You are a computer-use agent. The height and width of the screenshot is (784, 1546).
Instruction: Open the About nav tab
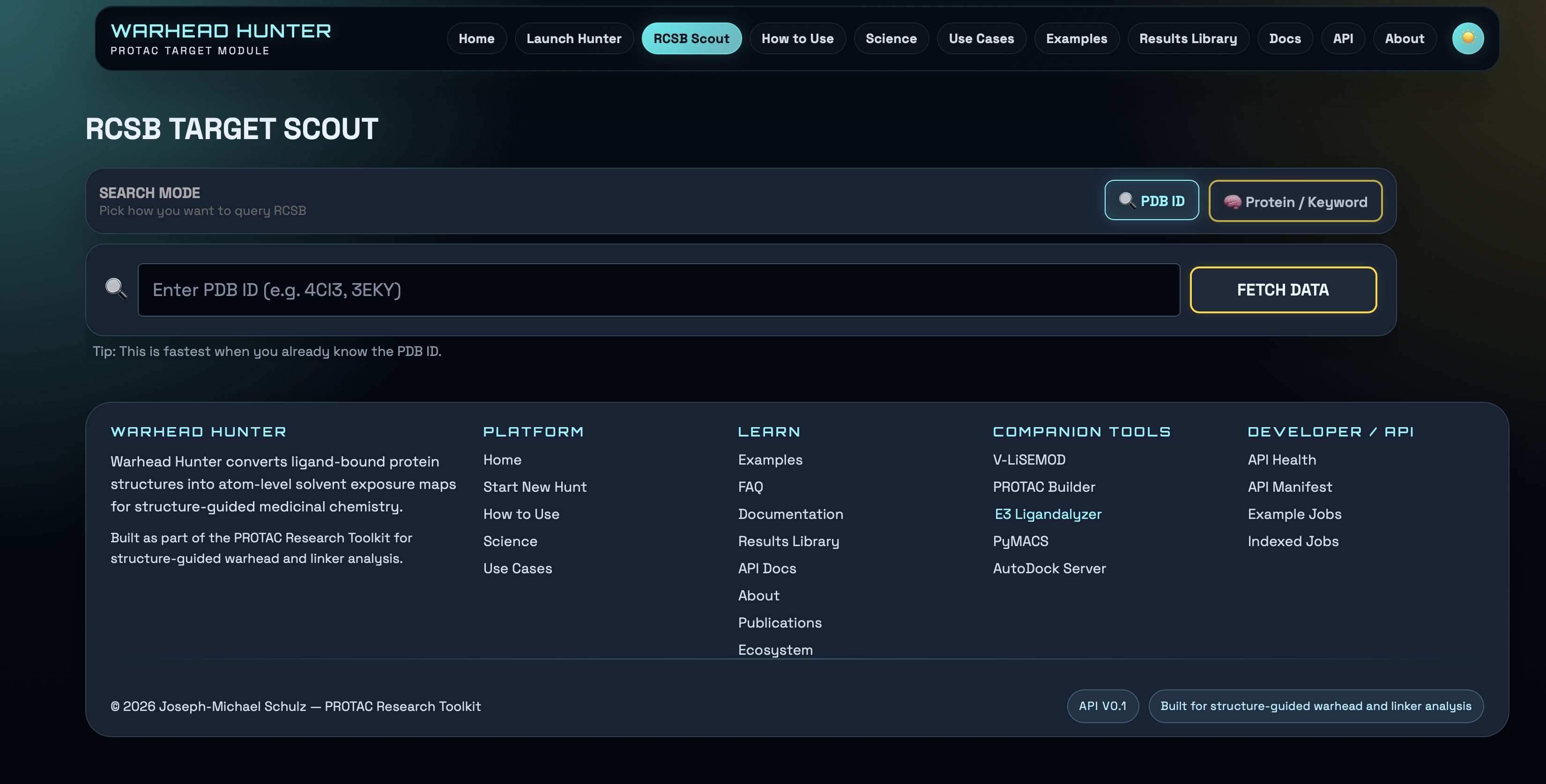tap(1405, 38)
